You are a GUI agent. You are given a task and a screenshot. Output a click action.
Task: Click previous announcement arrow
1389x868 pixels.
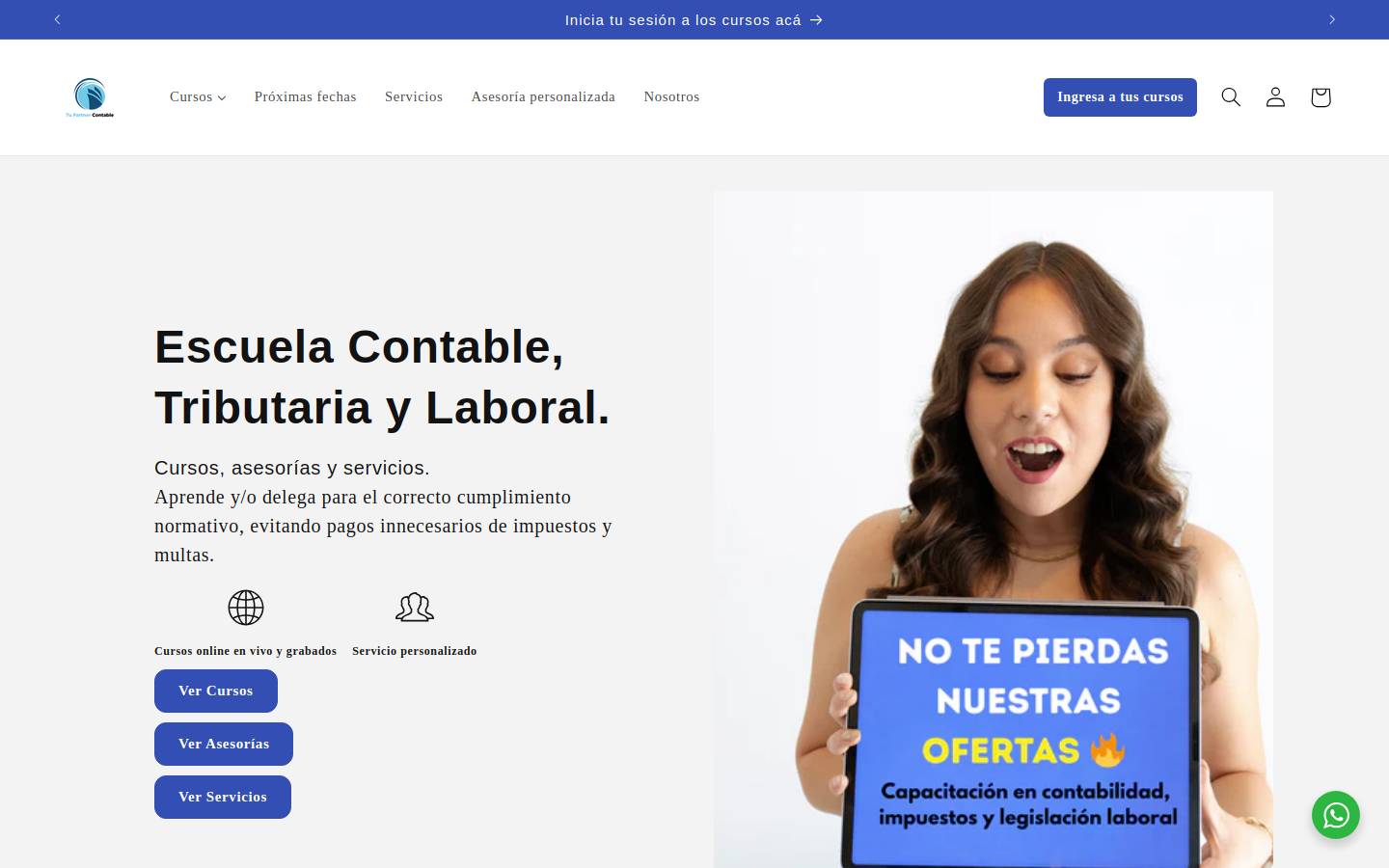click(57, 19)
